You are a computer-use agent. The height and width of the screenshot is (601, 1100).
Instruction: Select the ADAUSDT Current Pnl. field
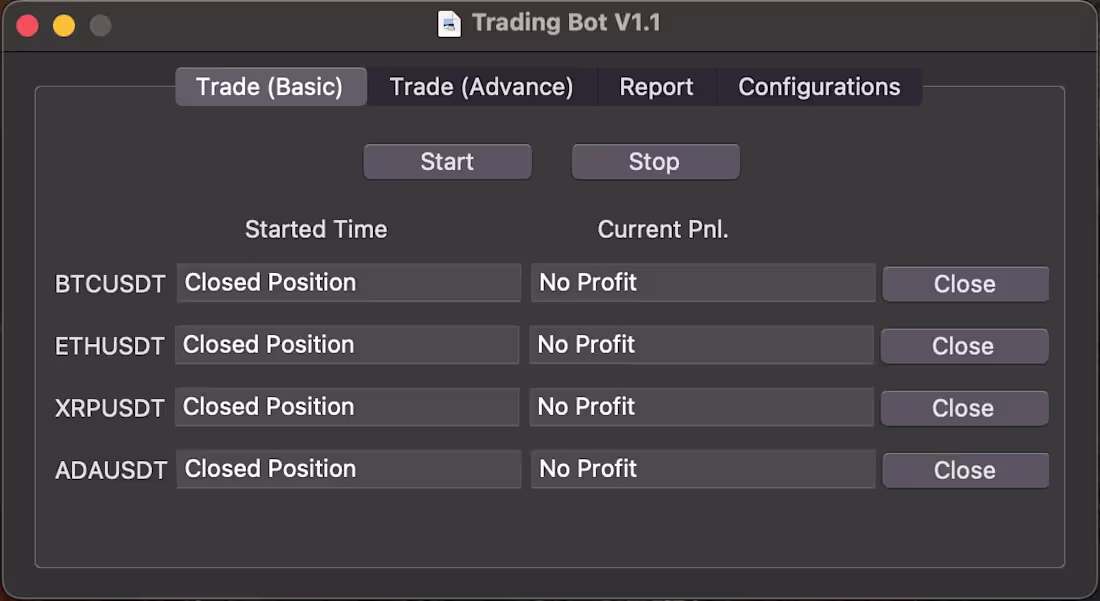(x=702, y=469)
